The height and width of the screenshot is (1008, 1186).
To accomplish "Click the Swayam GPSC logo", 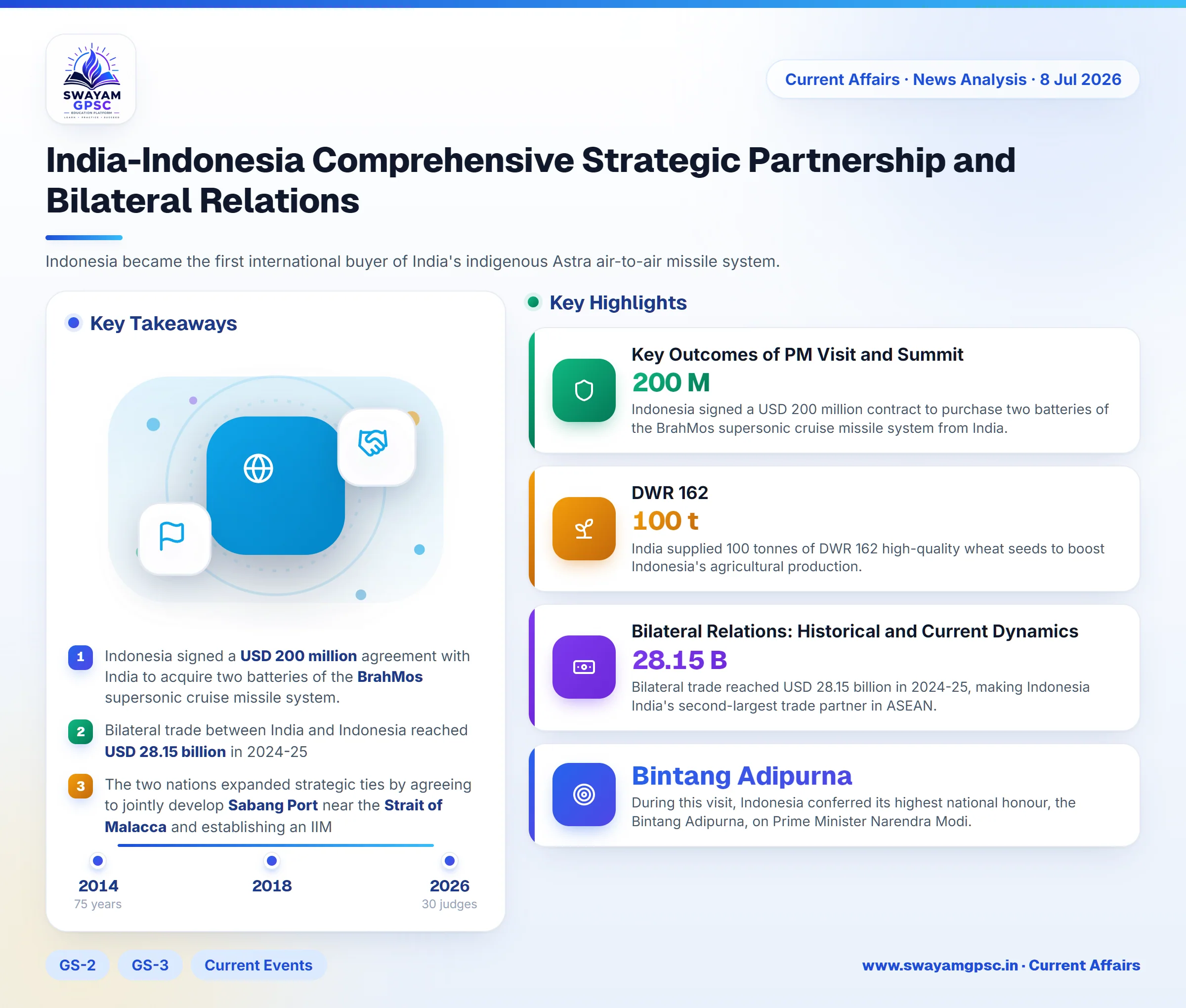I will click(x=91, y=79).
